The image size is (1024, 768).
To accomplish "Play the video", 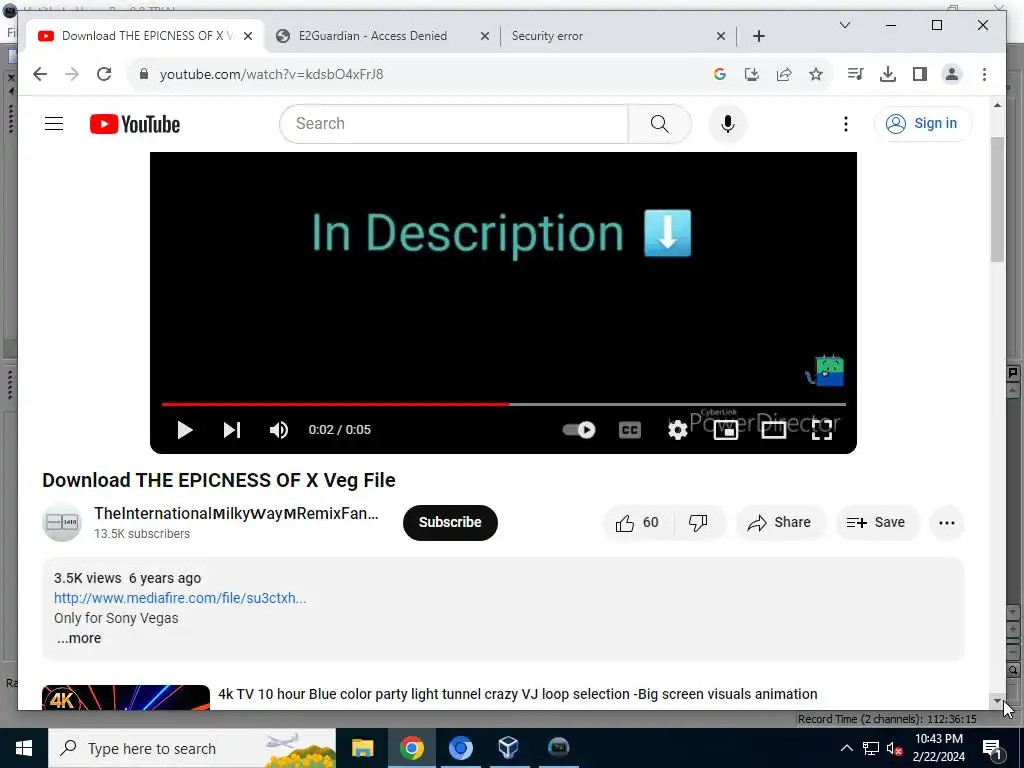I will 185,430.
